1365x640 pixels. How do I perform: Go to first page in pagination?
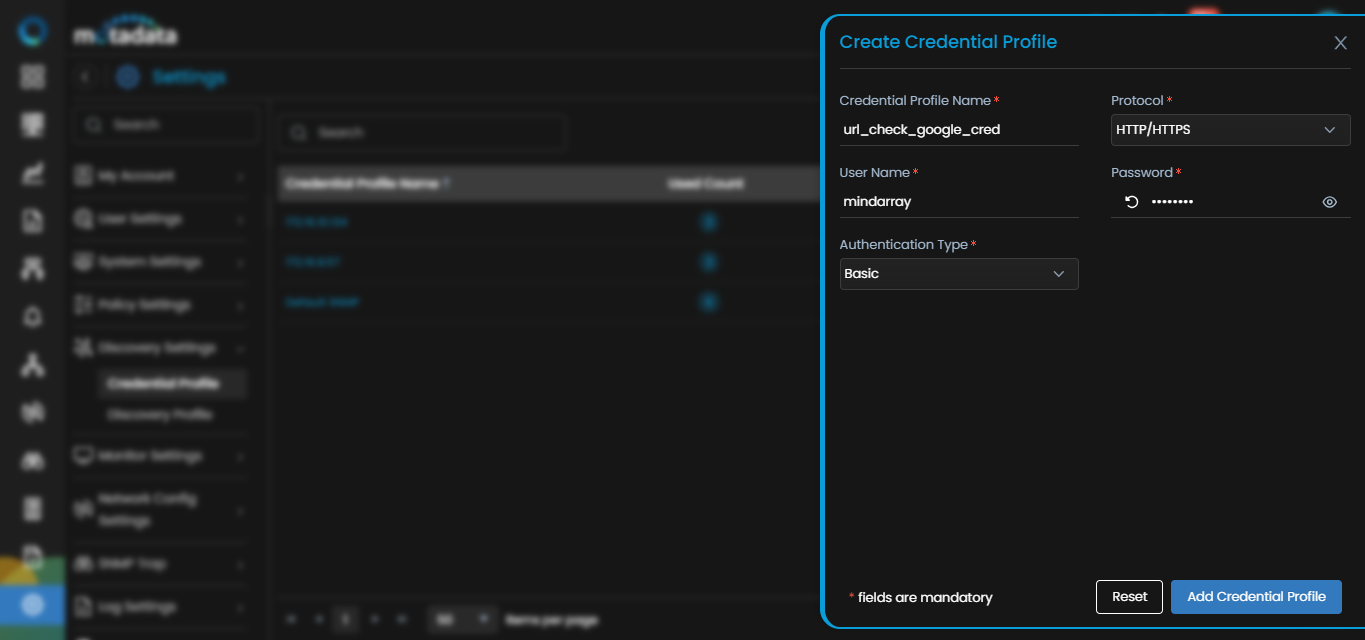291,620
